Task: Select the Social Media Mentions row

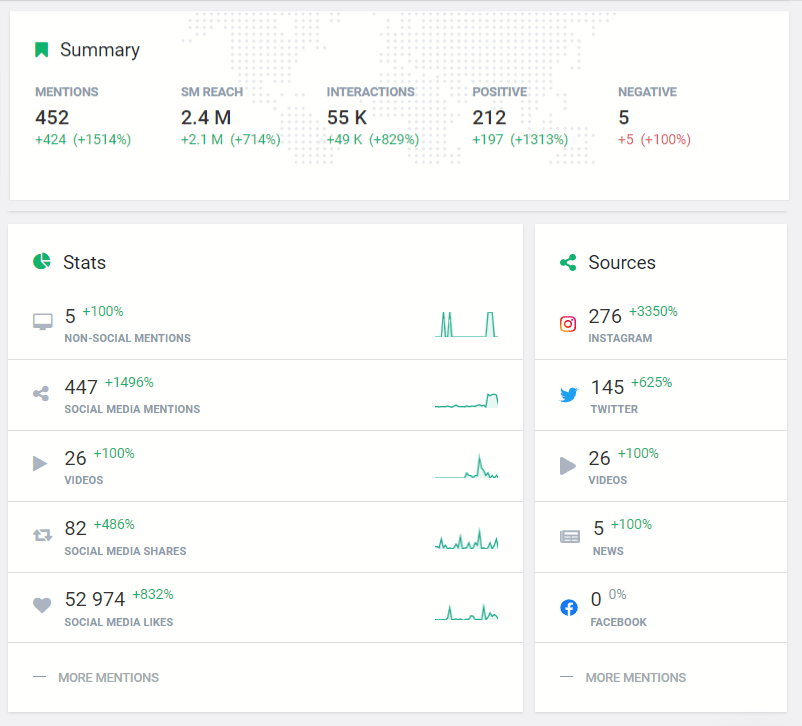Action: [265, 395]
